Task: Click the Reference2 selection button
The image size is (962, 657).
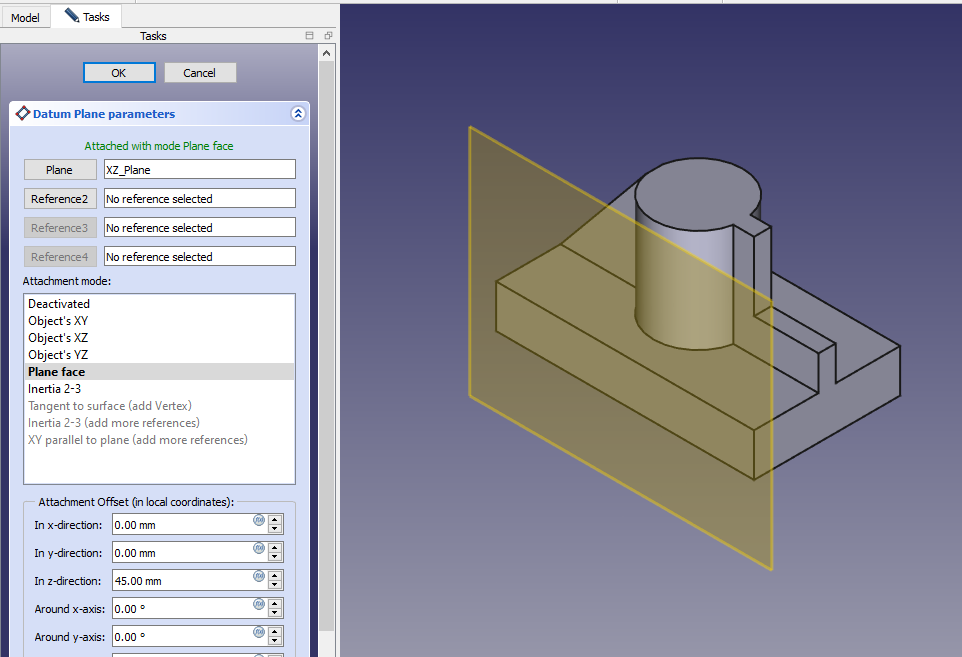Action: coord(61,199)
